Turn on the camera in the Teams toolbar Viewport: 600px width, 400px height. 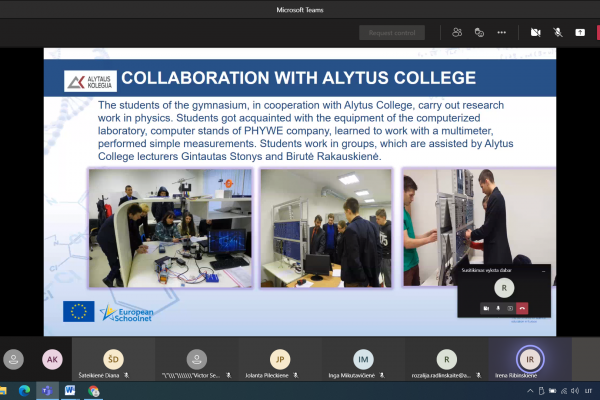535,33
